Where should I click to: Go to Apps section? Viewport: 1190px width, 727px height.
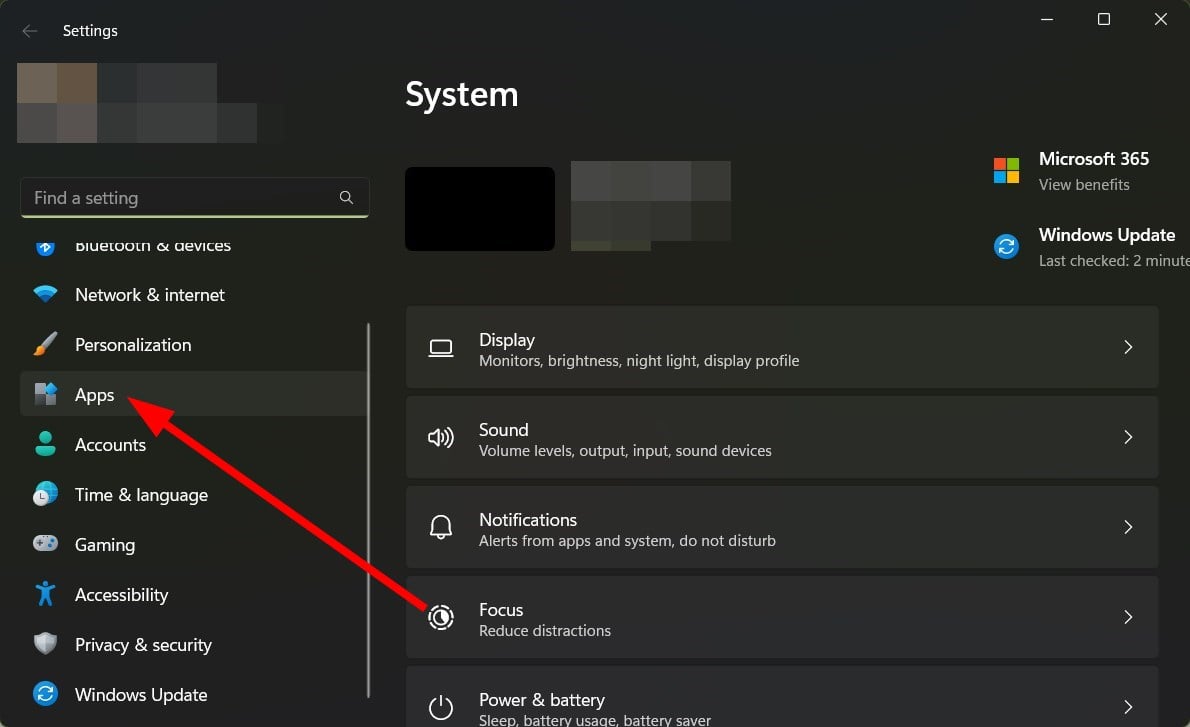193,395
